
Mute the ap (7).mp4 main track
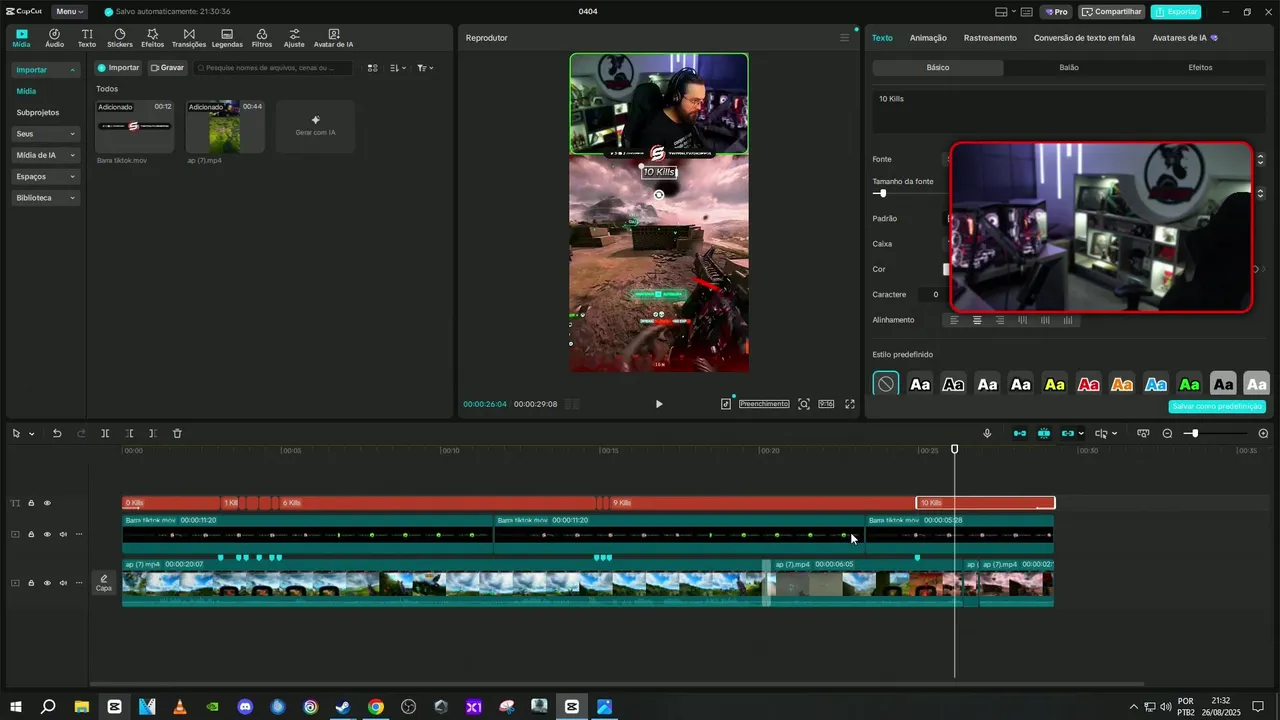pyautogui.click(x=63, y=583)
